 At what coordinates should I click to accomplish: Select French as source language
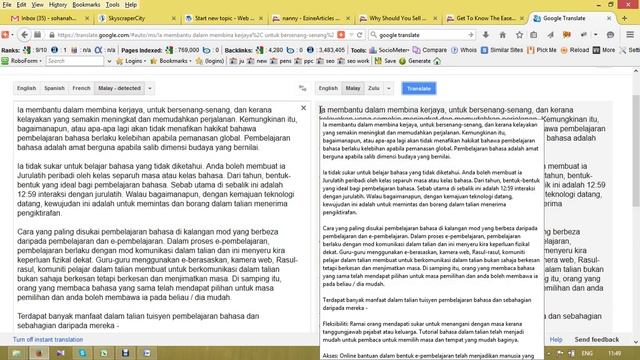pos(81,88)
